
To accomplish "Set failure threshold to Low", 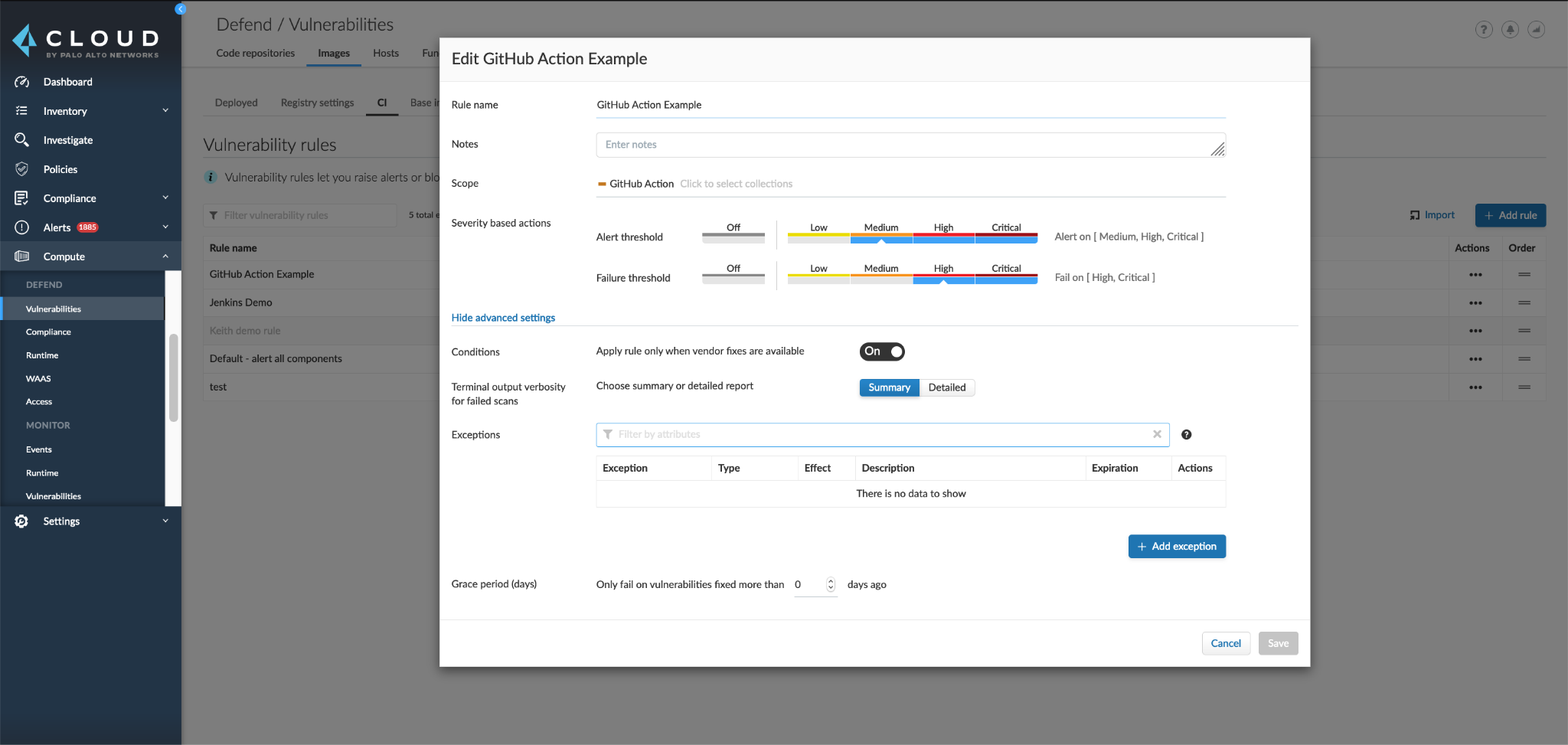I will pos(818,274).
